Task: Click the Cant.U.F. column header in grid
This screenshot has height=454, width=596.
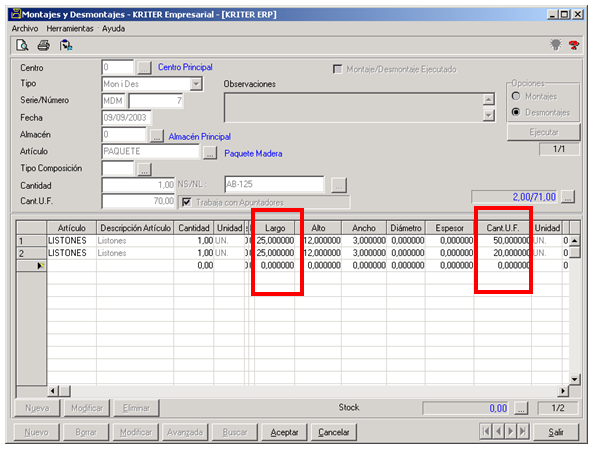Action: pos(502,228)
